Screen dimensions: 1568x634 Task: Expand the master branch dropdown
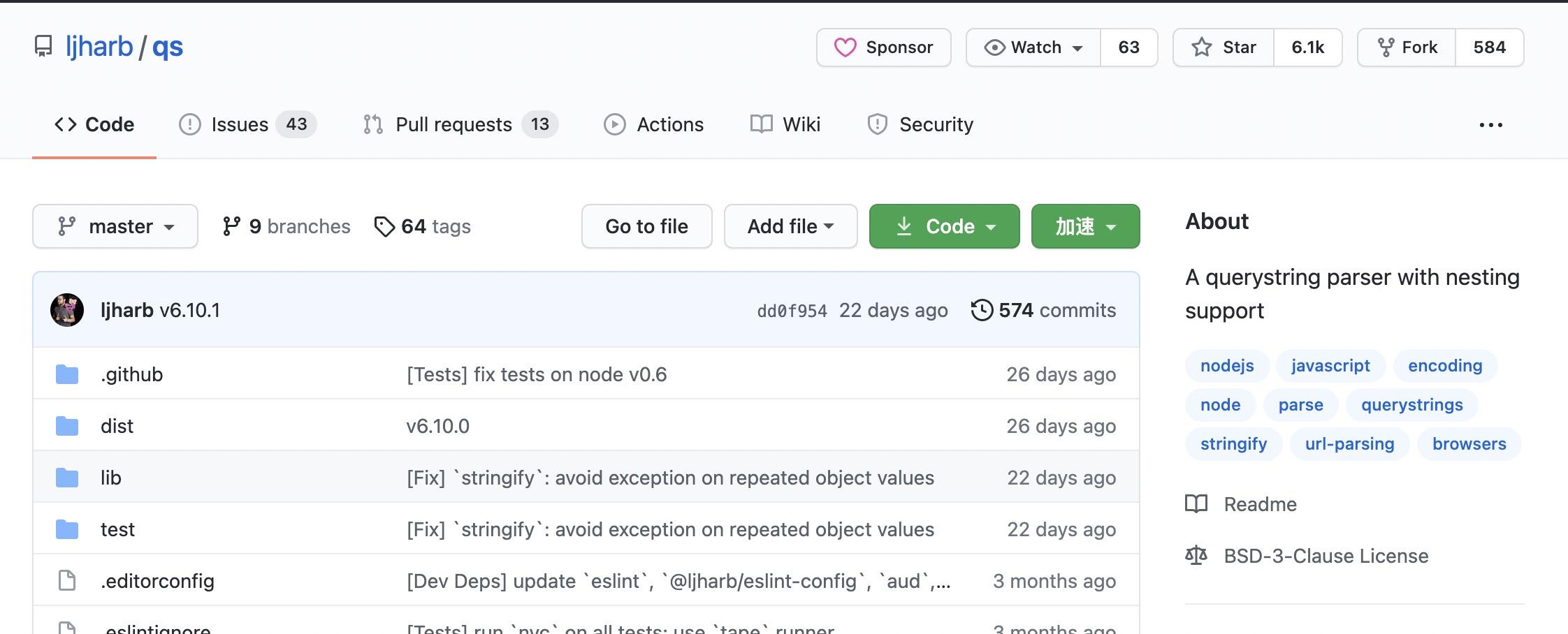pyautogui.click(x=115, y=226)
